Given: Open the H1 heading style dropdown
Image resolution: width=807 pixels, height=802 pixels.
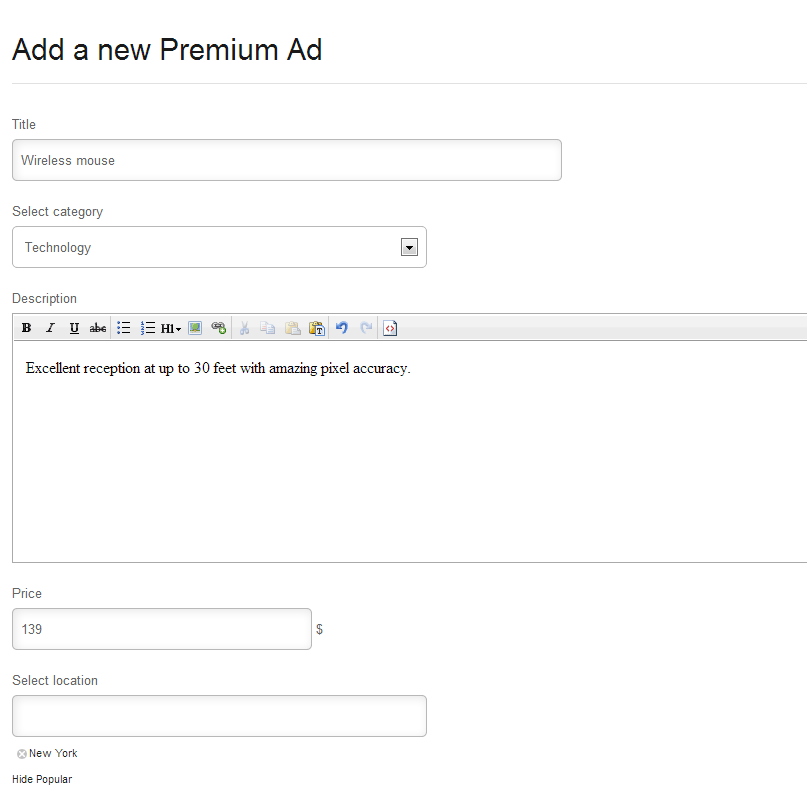Looking at the screenshot, I should point(171,328).
